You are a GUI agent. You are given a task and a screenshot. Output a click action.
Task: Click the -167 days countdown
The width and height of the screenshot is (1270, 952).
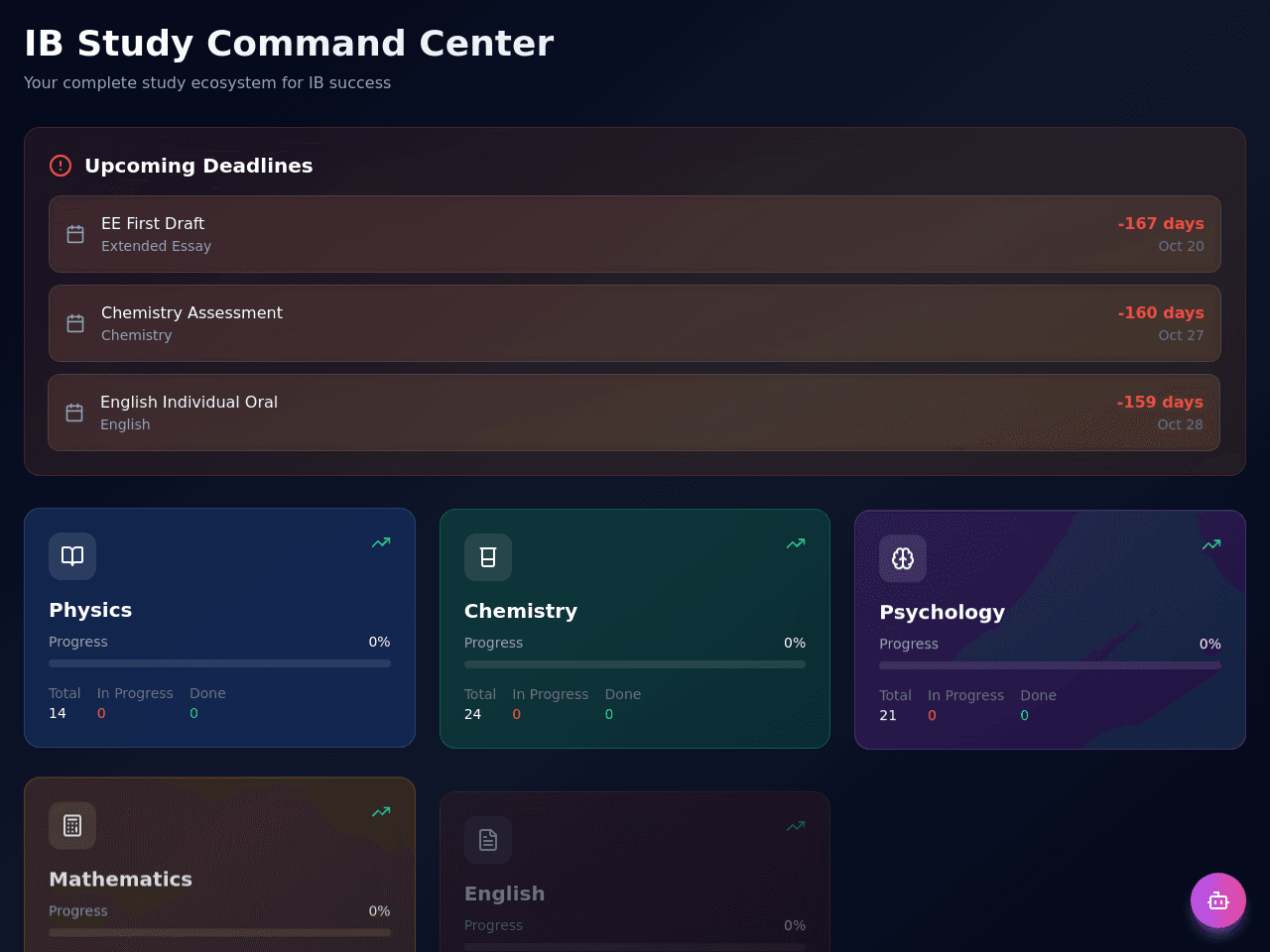(x=1161, y=223)
